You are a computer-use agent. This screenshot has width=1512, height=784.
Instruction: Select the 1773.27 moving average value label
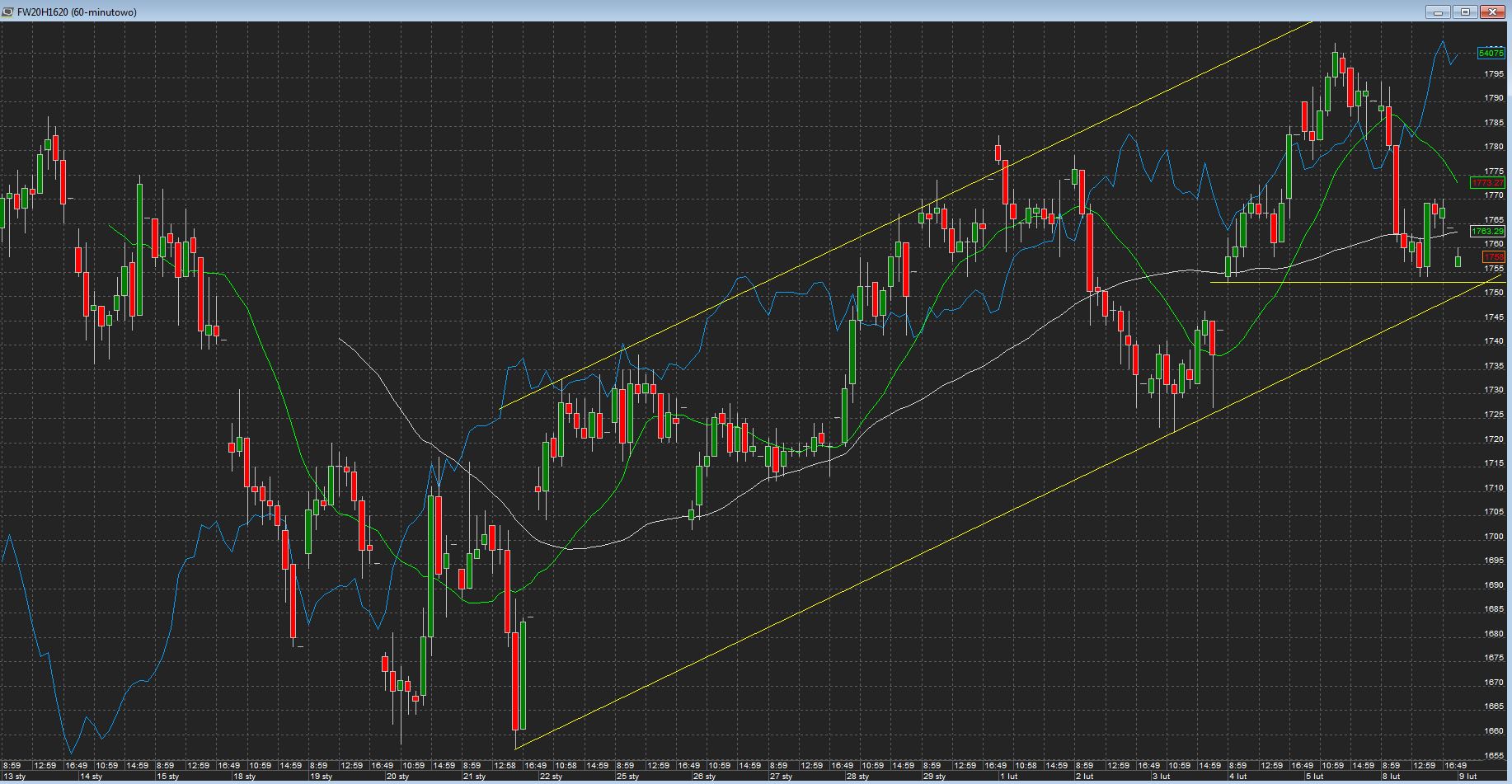click(1488, 183)
